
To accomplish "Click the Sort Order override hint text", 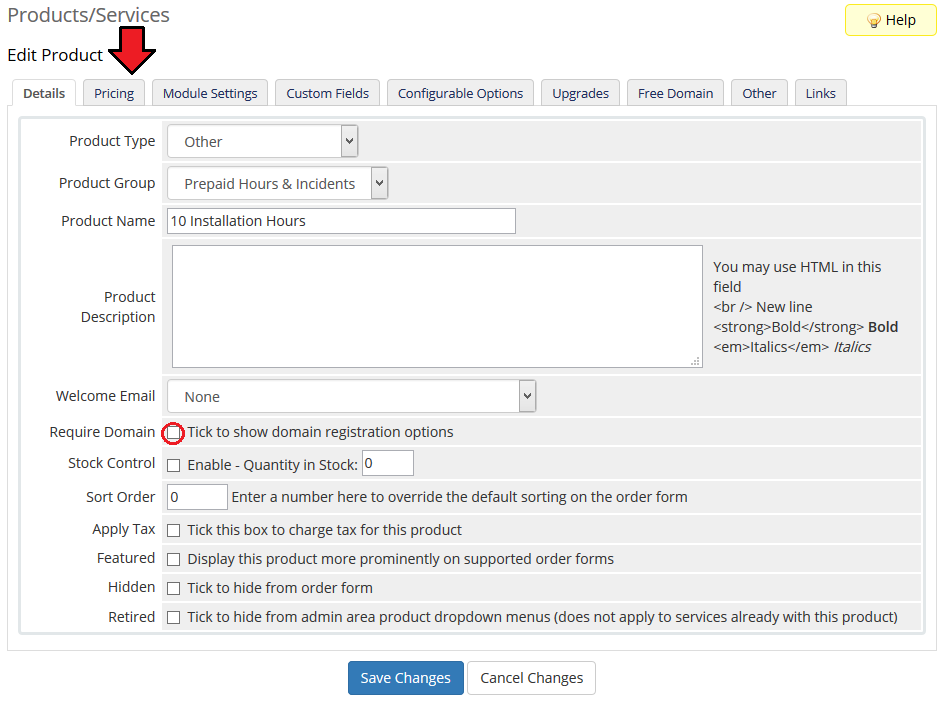I will coord(459,497).
